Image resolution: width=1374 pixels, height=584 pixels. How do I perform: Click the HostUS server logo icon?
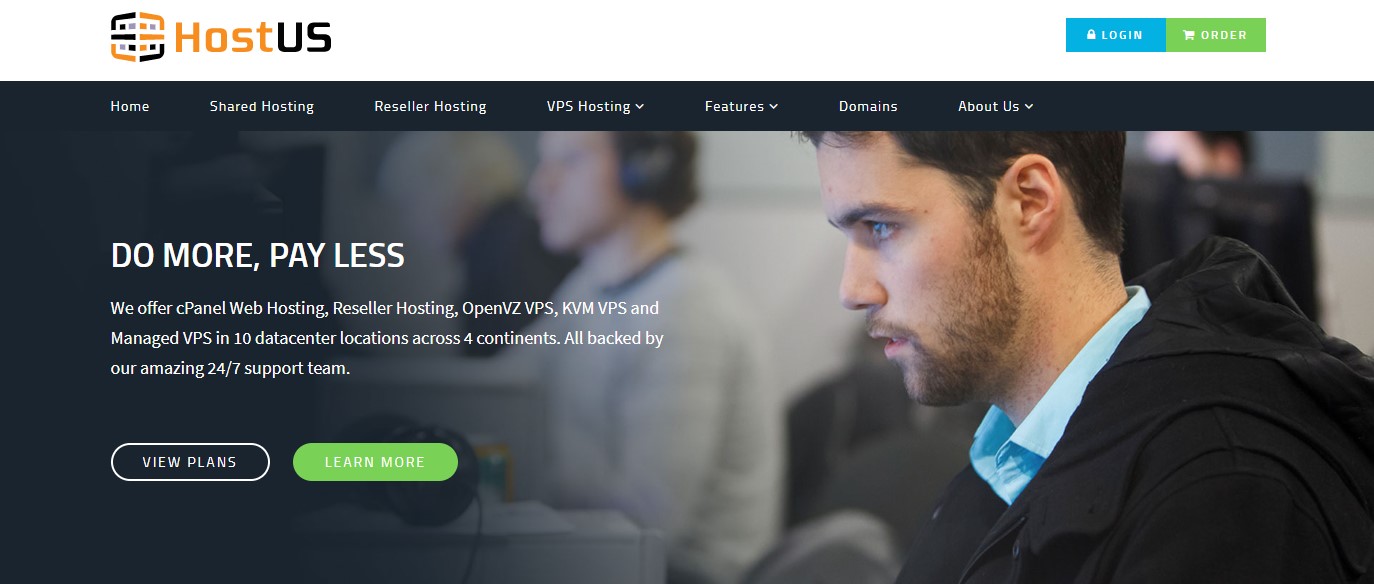pyautogui.click(x=137, y=37)
